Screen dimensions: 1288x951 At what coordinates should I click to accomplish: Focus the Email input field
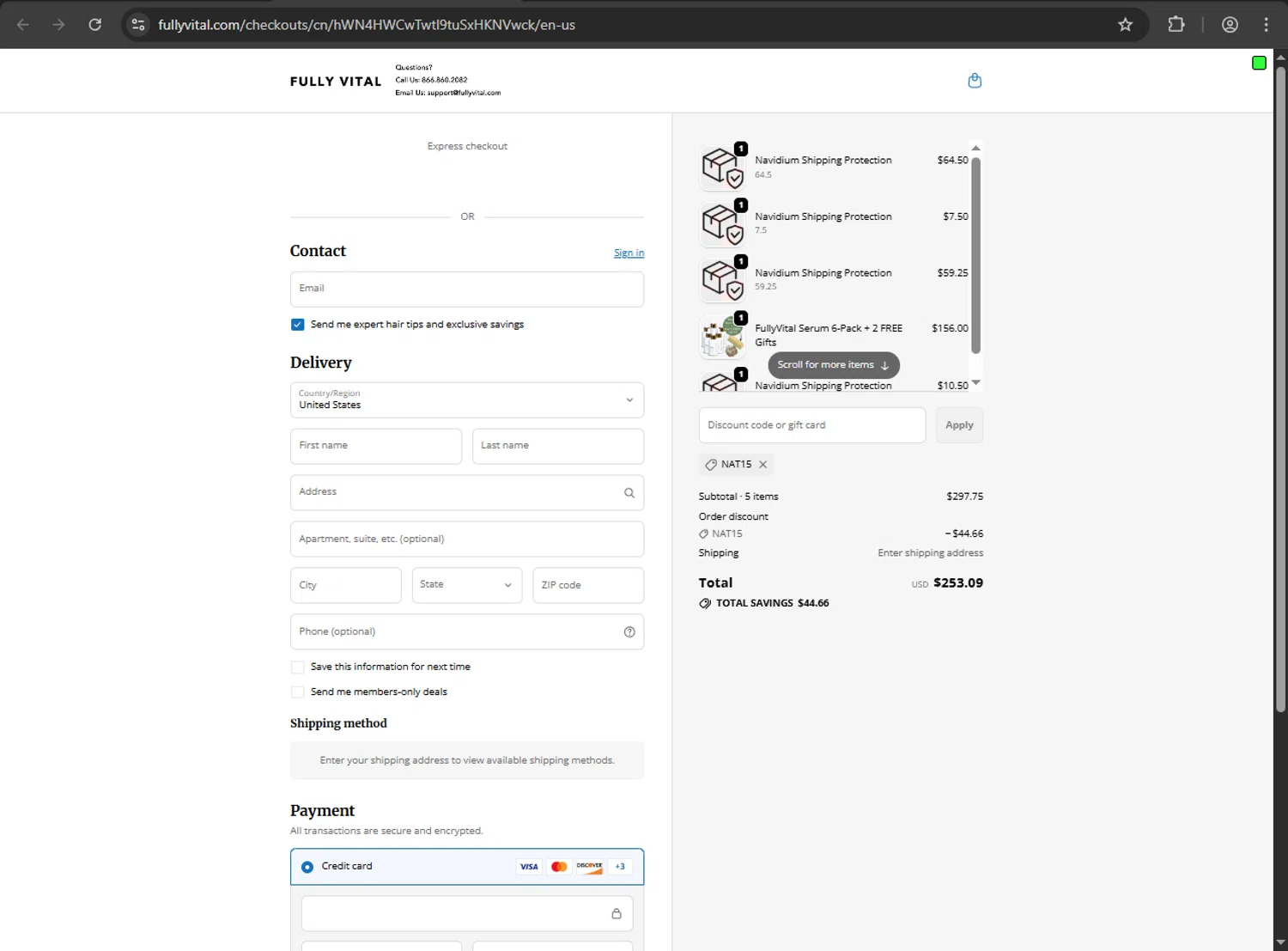point(467,290)
